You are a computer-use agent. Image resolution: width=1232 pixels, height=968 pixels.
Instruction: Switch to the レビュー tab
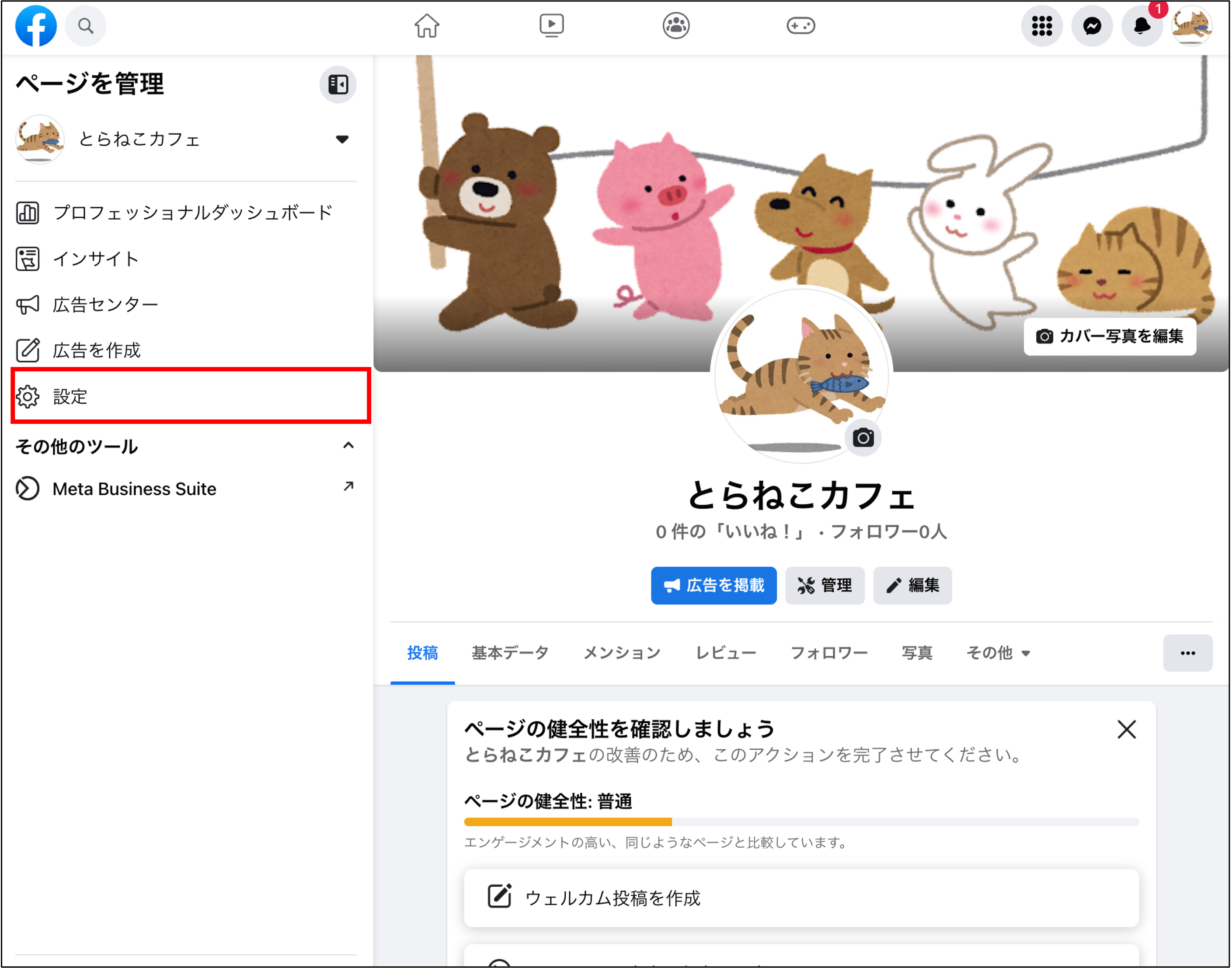click(726, 653)
